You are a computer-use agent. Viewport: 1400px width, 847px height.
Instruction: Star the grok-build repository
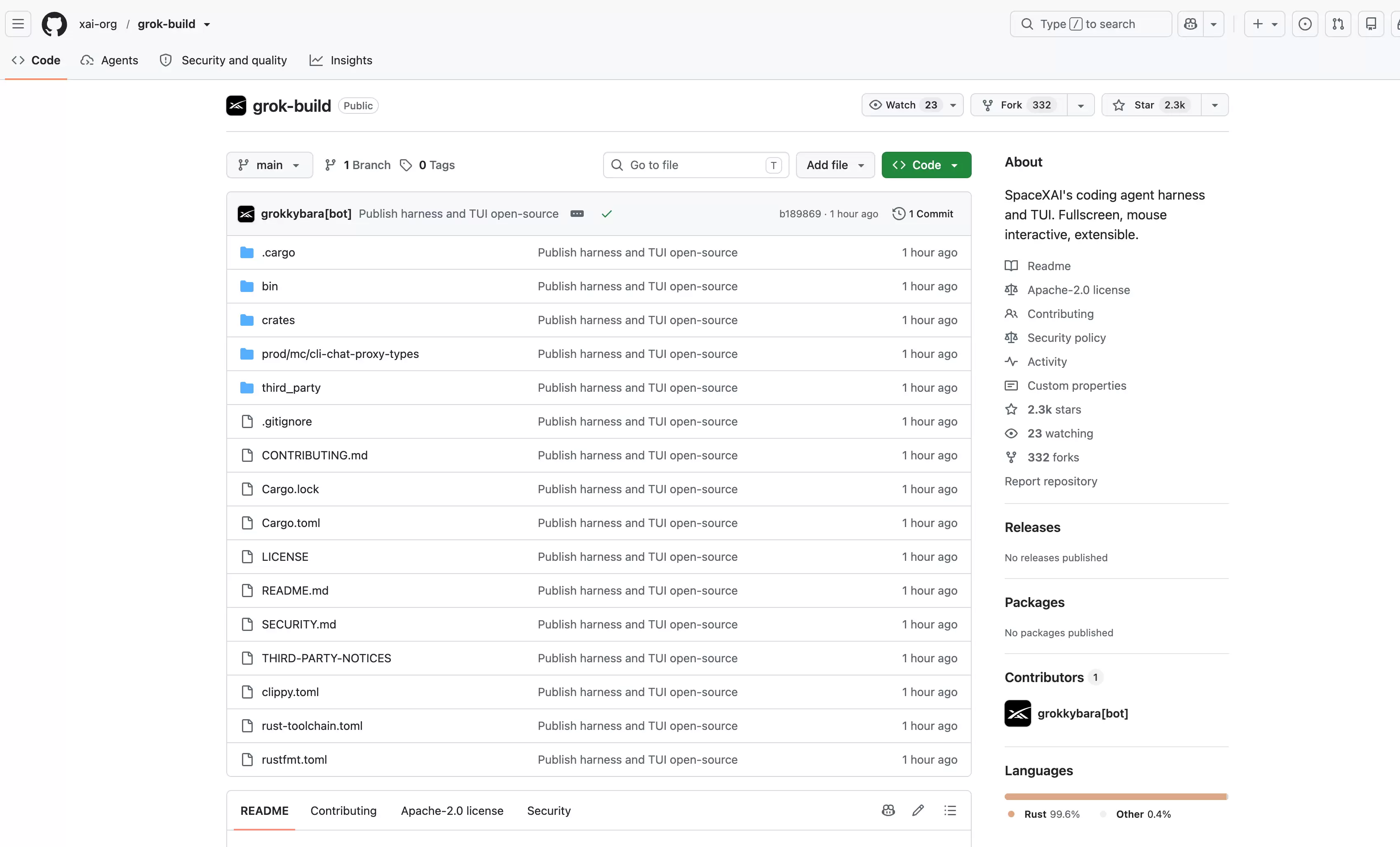point(1152,105)
